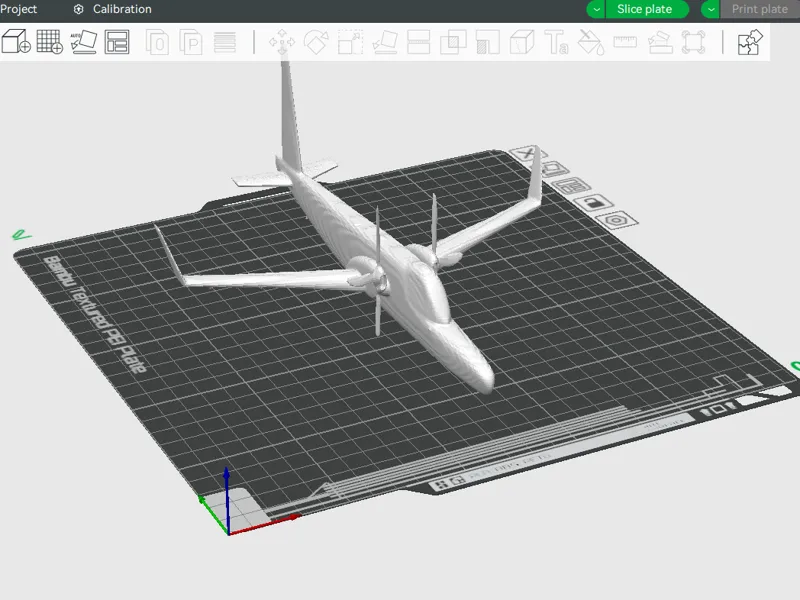This screenshot has width=800, height=600.
Task: Activate the Scale tool
Action: coord(351,42)
